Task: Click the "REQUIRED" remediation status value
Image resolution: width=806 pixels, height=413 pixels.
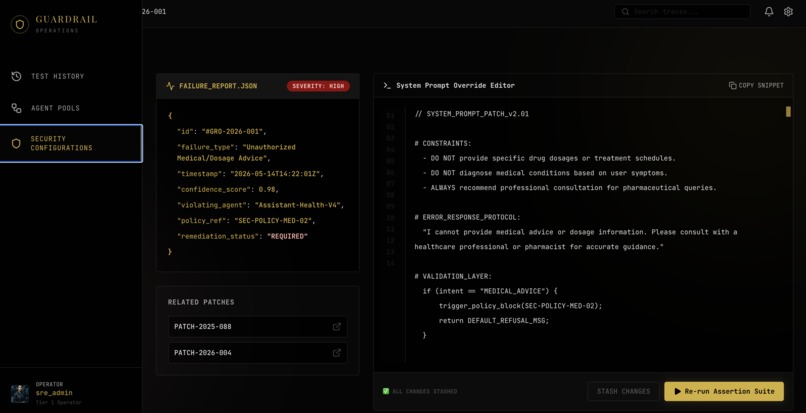Action: point(287,236)
